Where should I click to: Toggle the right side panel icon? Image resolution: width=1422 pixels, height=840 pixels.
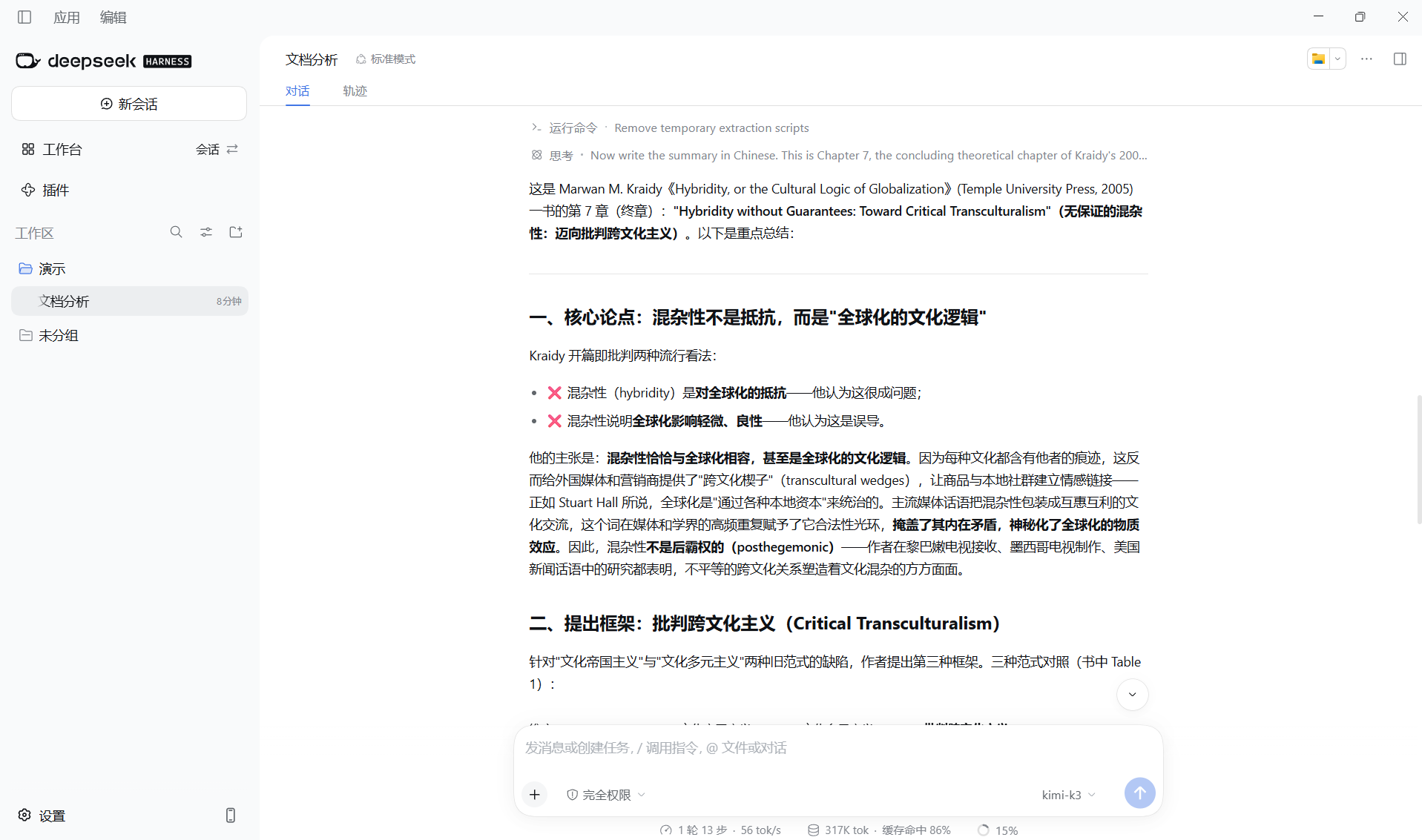(x=1400, y=59)
